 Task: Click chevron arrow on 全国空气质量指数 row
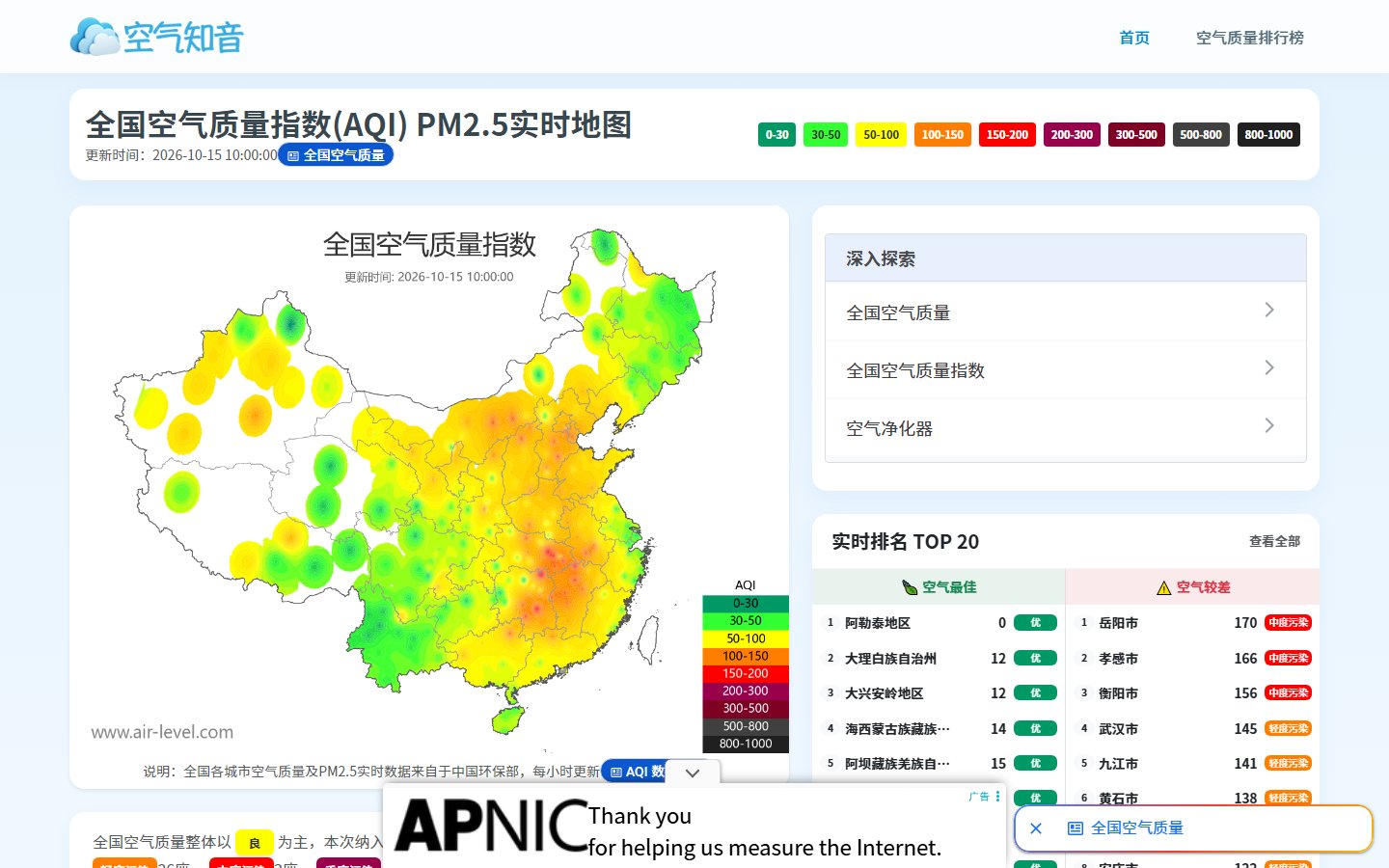point(1269,367)
